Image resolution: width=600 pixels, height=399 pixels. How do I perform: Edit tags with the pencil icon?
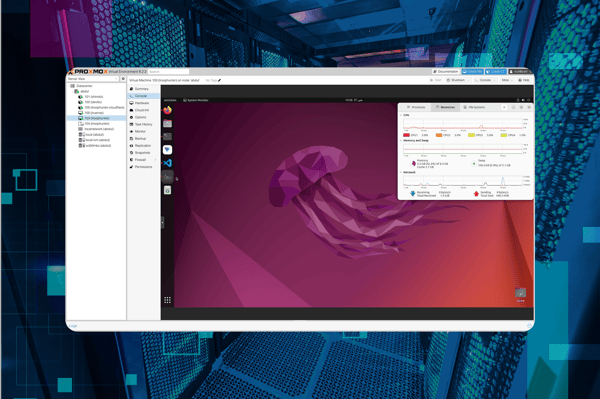219,80
